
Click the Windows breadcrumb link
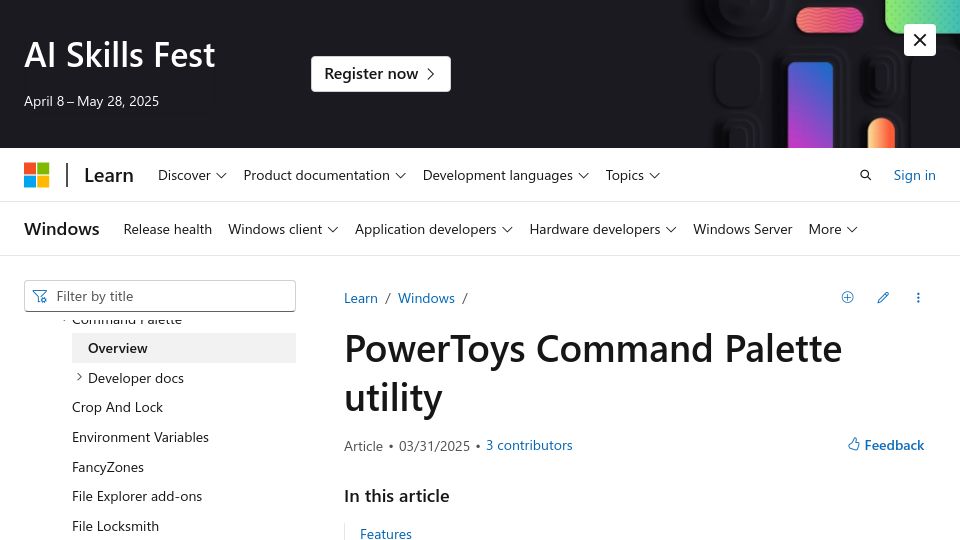point(426,298)
